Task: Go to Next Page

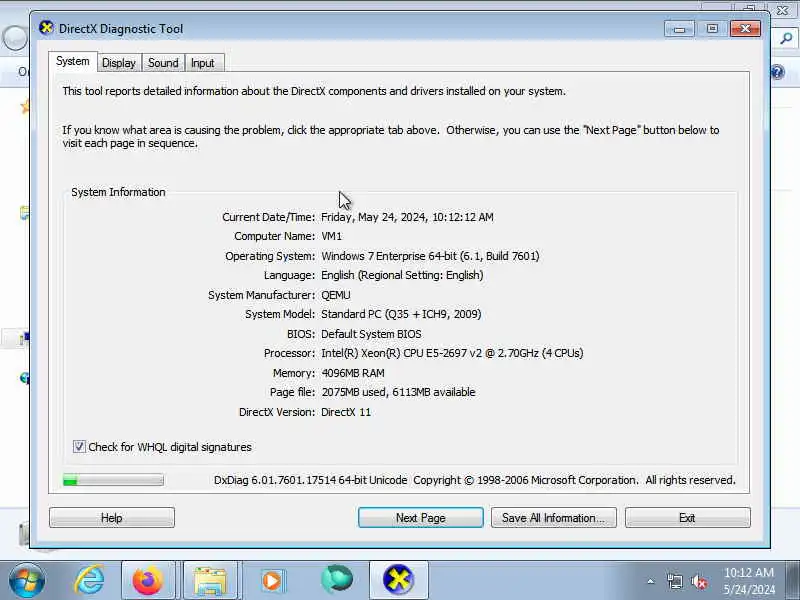Action: tap(420, 518)
